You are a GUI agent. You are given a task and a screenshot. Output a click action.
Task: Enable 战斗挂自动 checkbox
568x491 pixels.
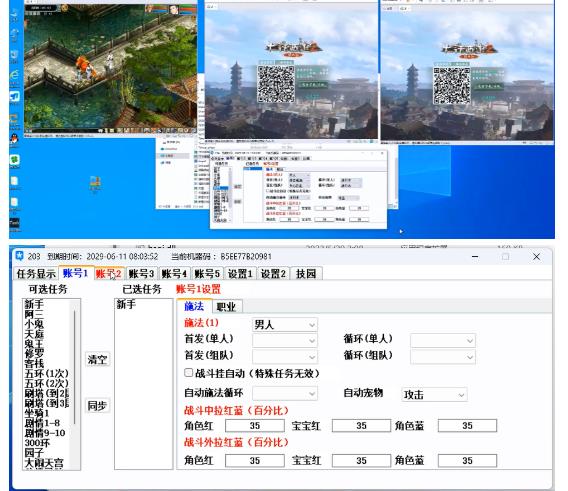pyautogui.click(x=188, y=373)
